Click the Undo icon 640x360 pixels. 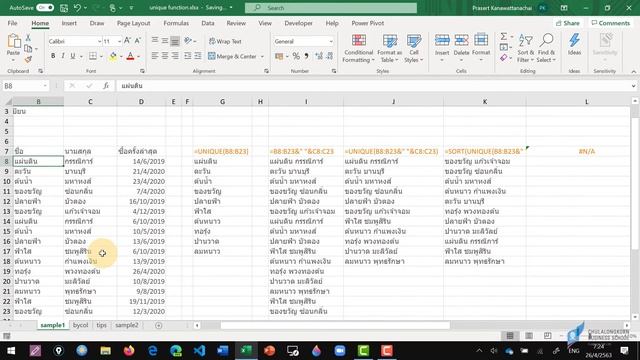click(x=77, y=7)
